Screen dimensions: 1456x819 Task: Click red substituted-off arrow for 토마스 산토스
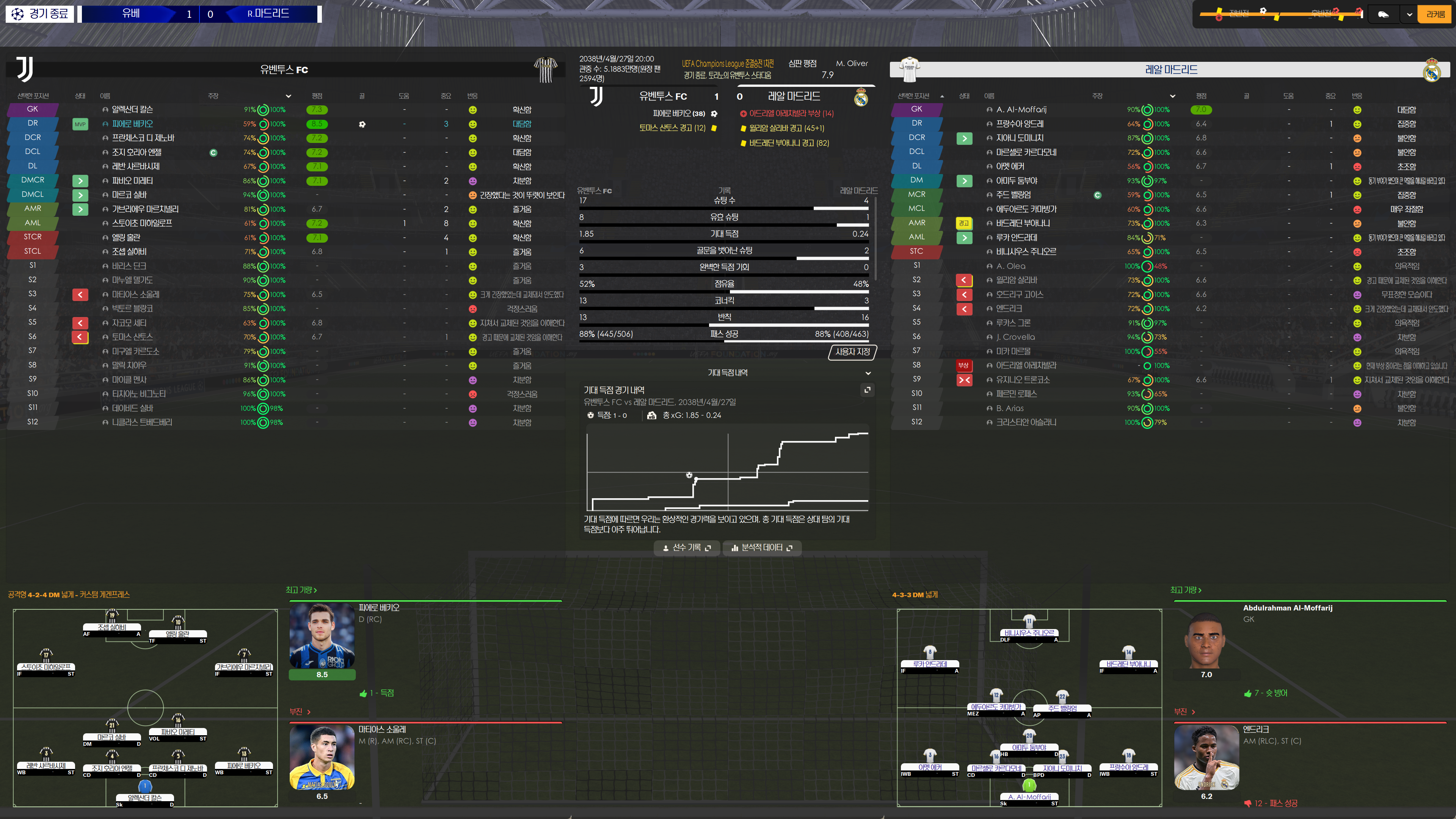(x=80, y=337)
